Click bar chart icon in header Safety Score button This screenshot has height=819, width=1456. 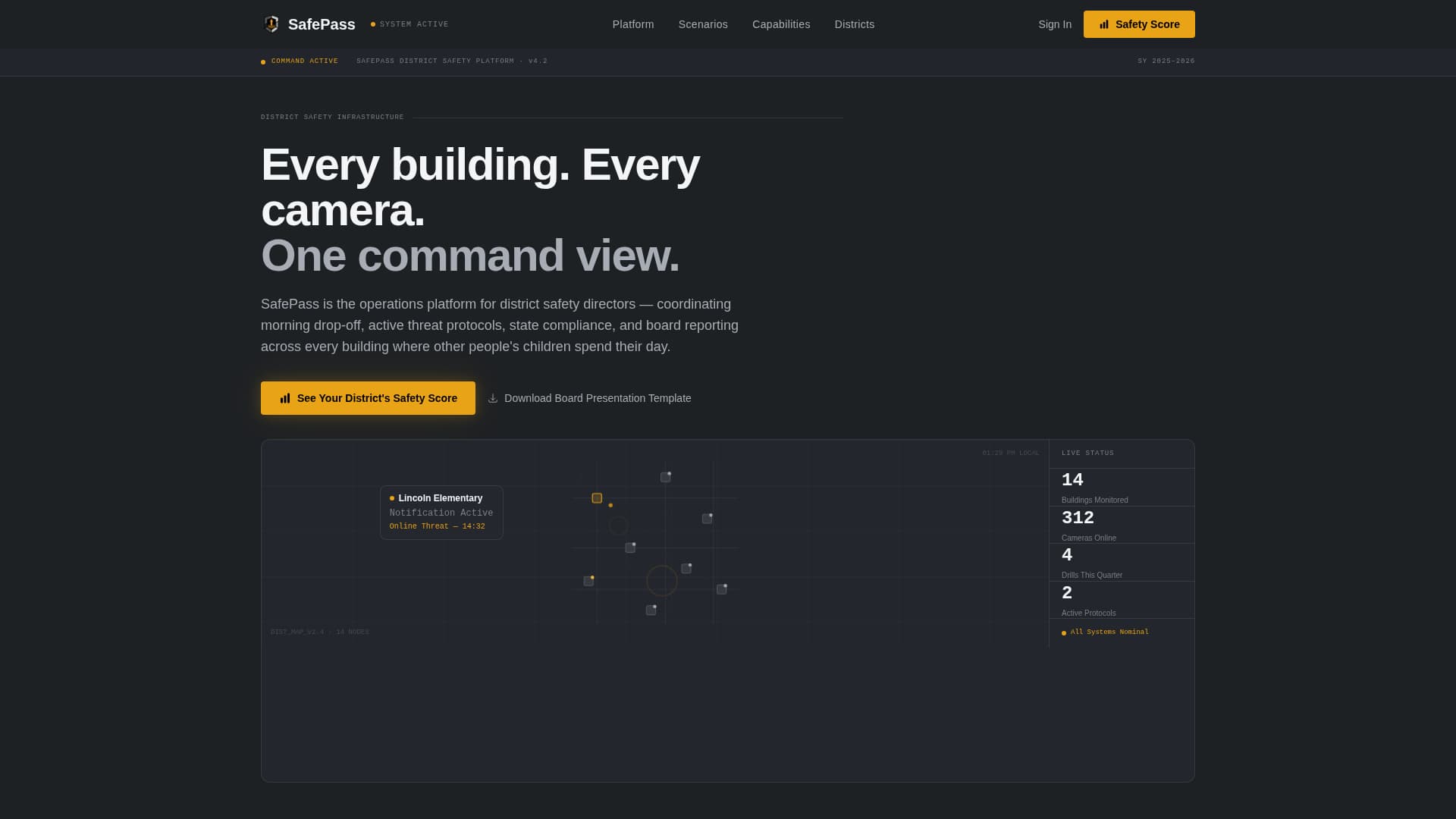1104,24
